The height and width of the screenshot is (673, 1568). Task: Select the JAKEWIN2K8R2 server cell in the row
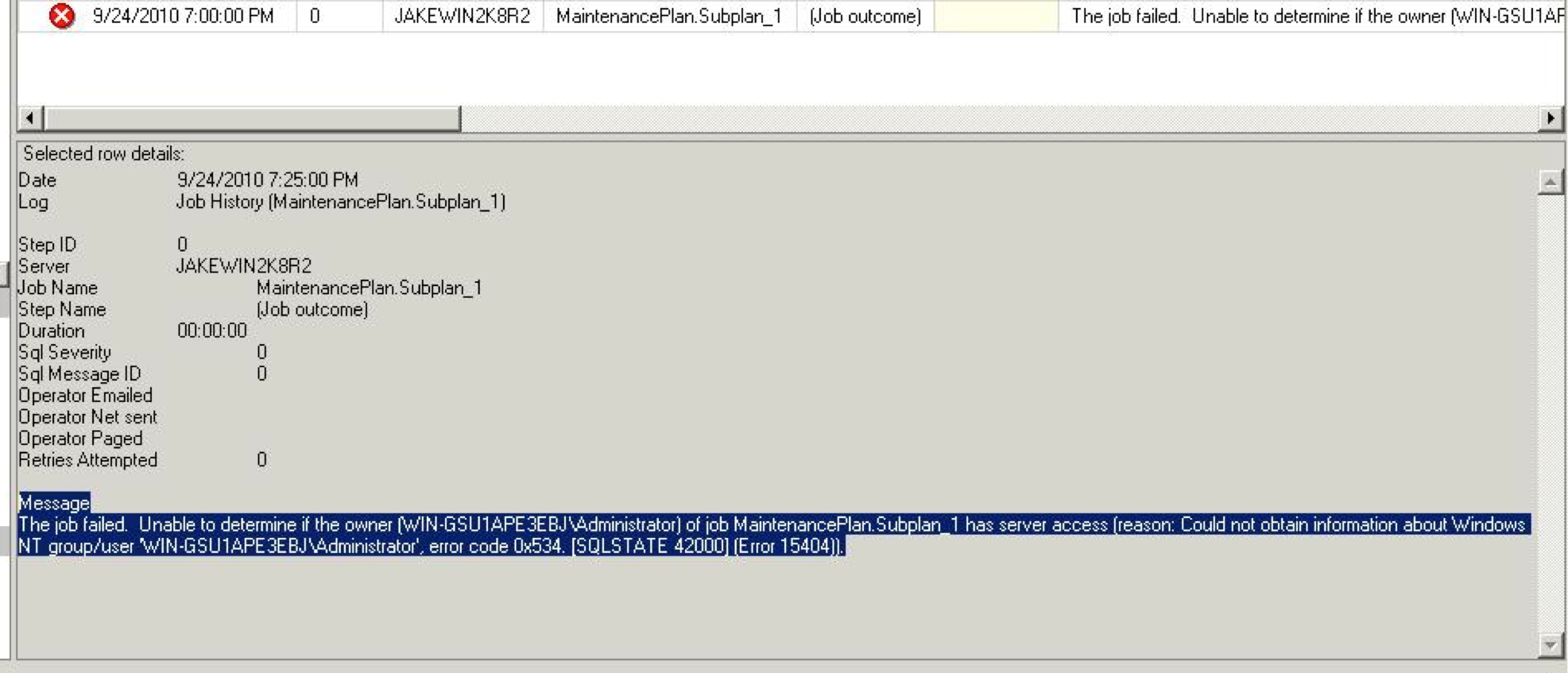[462, 16]
